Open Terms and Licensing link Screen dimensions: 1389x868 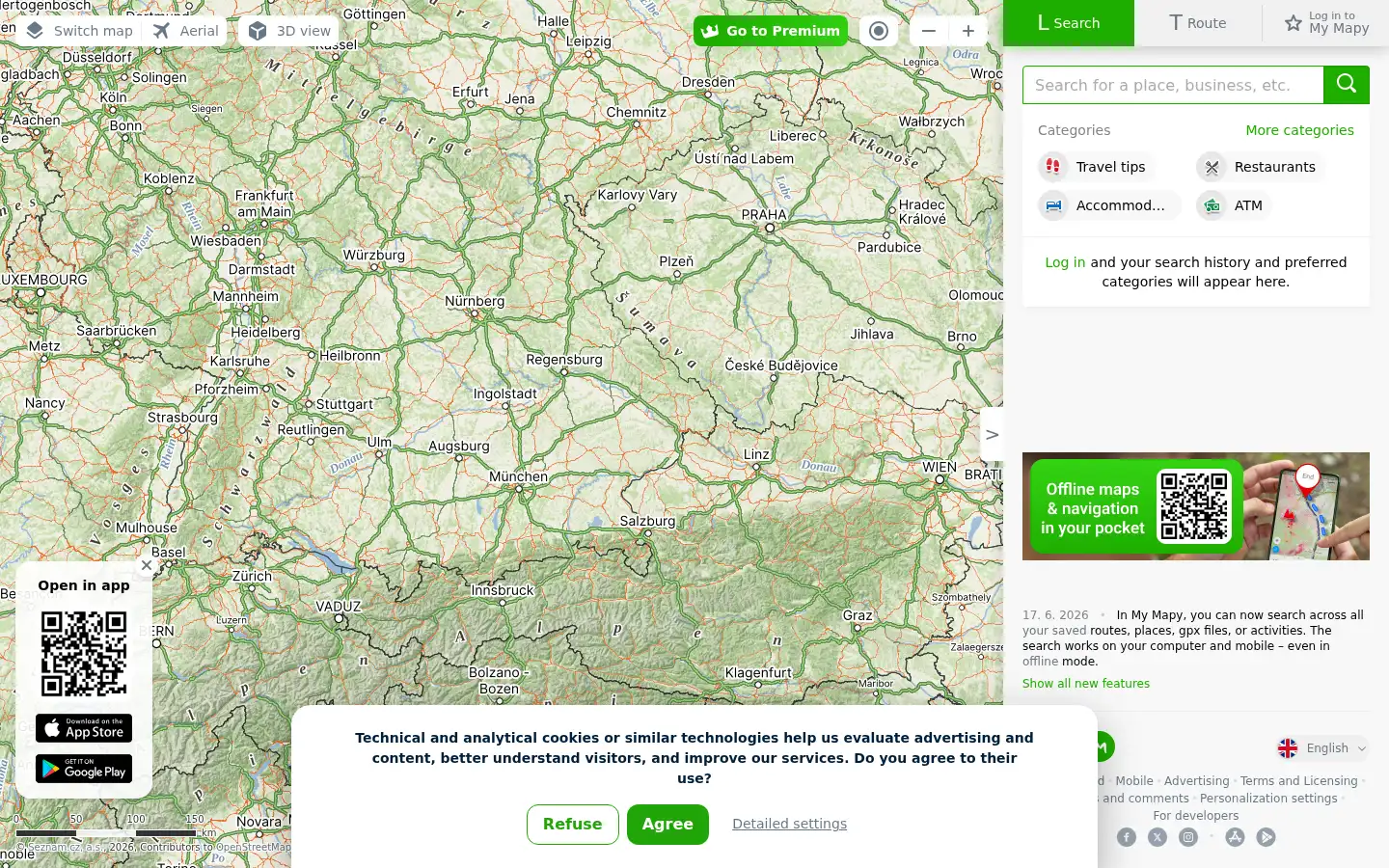click(1298, 781)
